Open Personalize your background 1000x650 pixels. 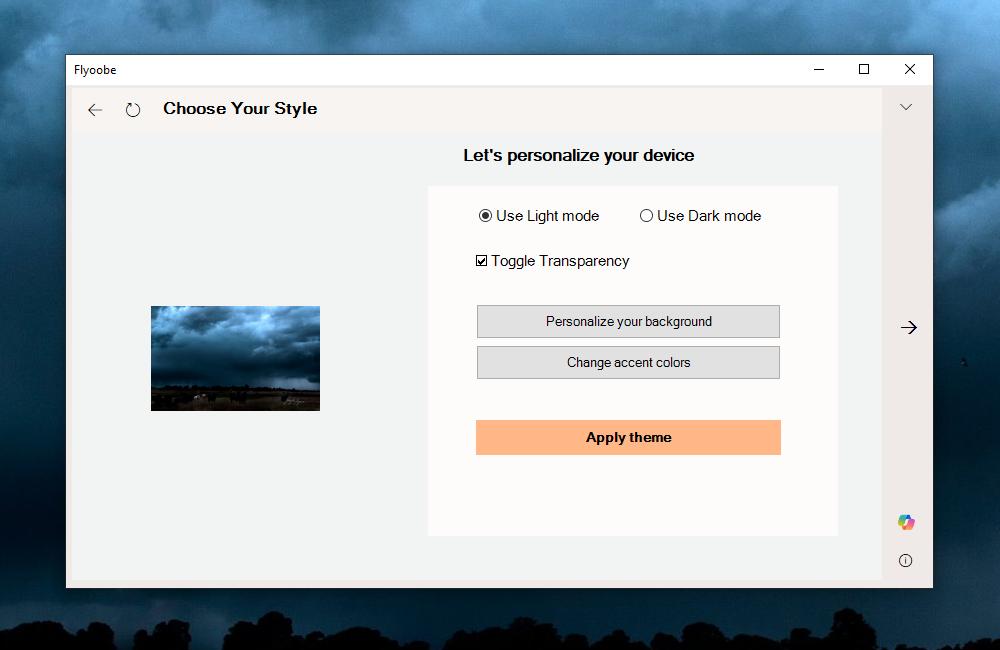click(x=628, y=321)
